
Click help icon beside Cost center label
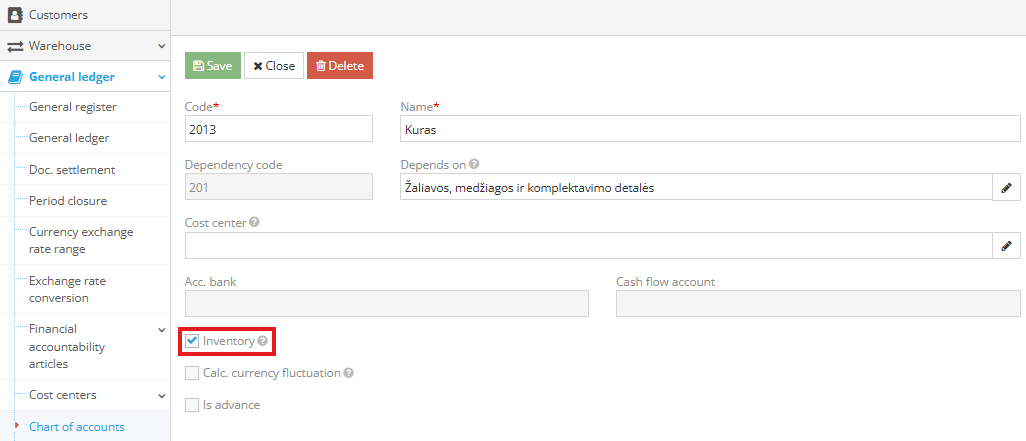[x=255, y=222]
